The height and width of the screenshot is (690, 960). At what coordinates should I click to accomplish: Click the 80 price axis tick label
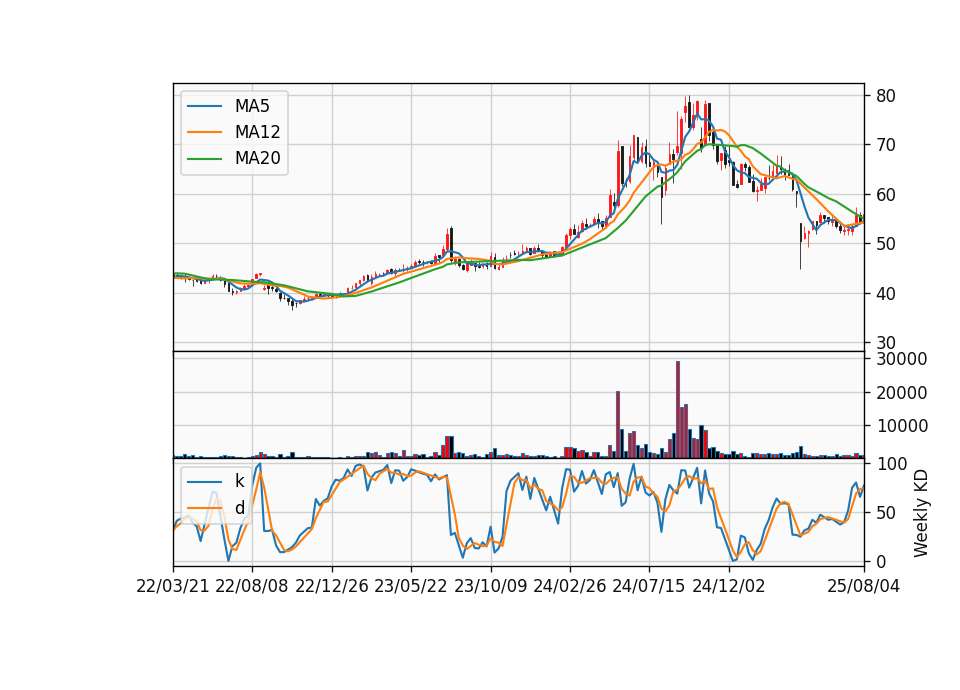(886, 96)
